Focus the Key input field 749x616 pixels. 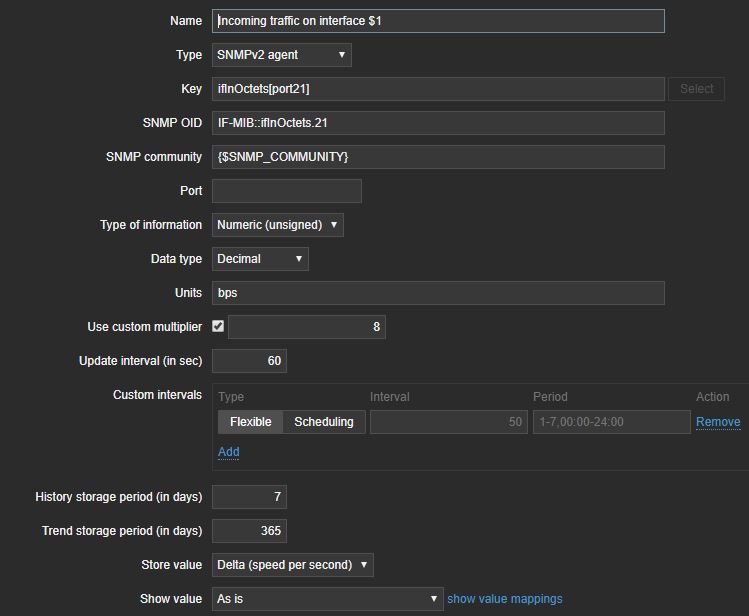pos(438,89)
